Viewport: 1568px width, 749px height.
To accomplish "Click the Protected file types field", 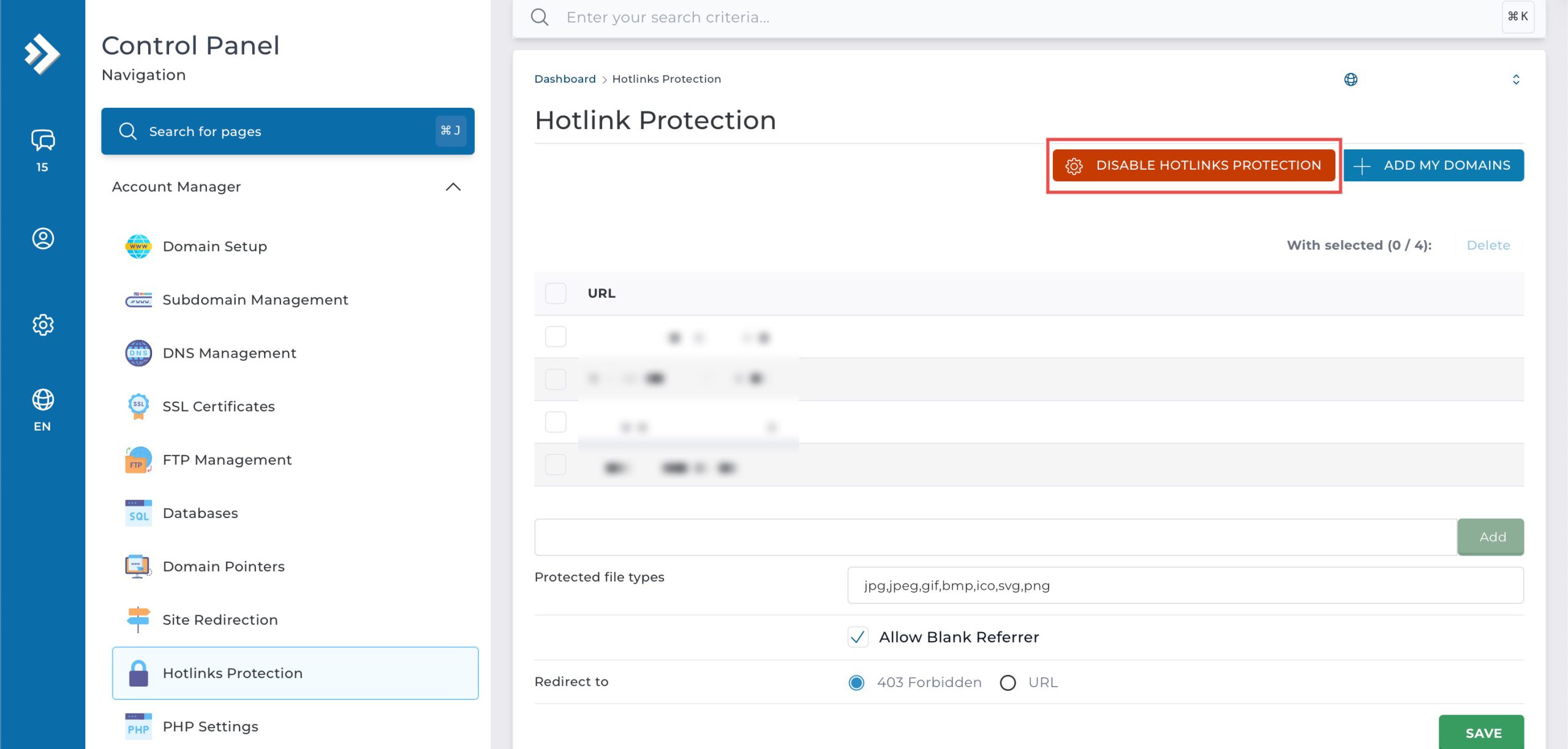I will coord(1185,585).
